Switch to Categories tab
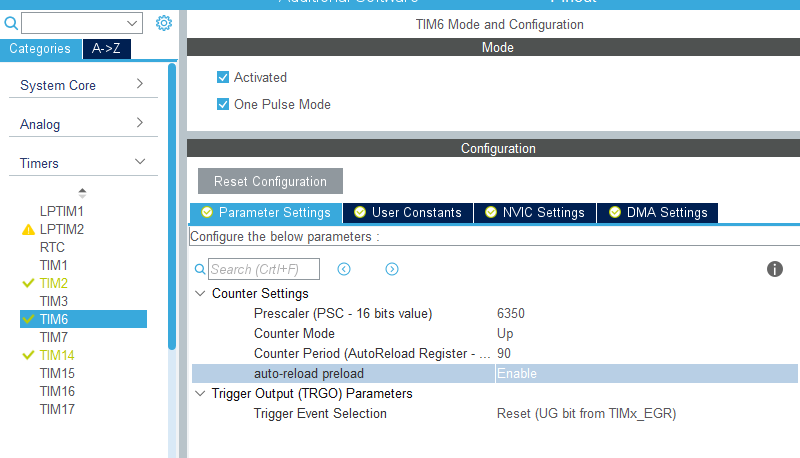This screenshot has width=800, height=458. (40, 49)
